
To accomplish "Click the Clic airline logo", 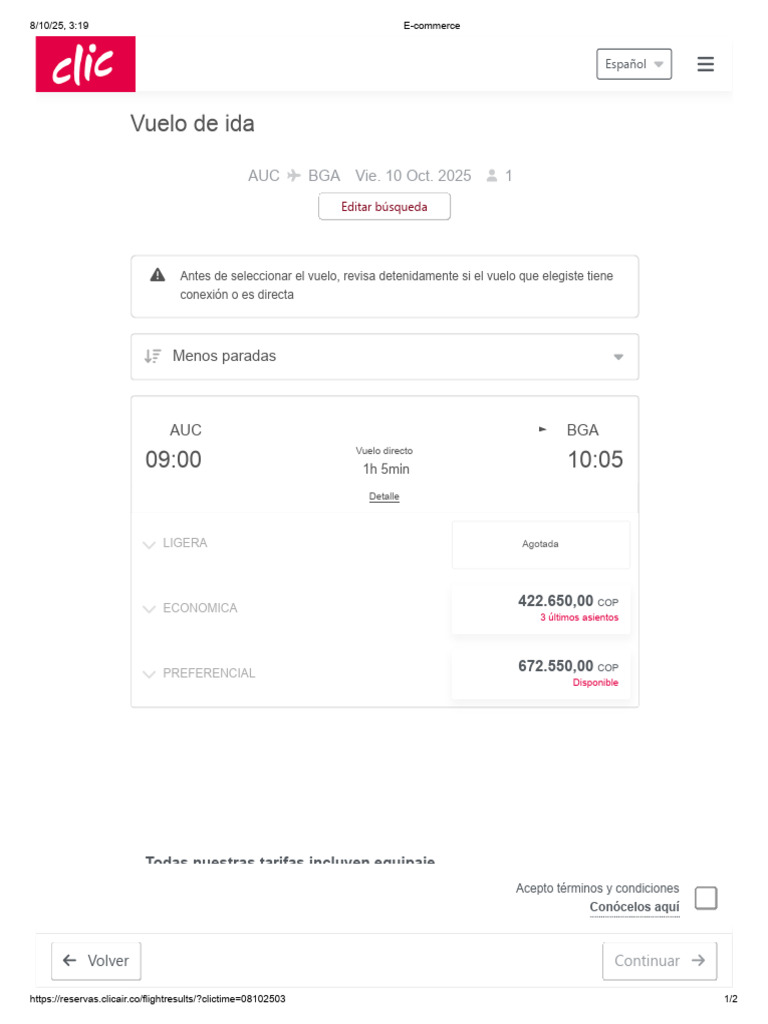I will 85,64.
